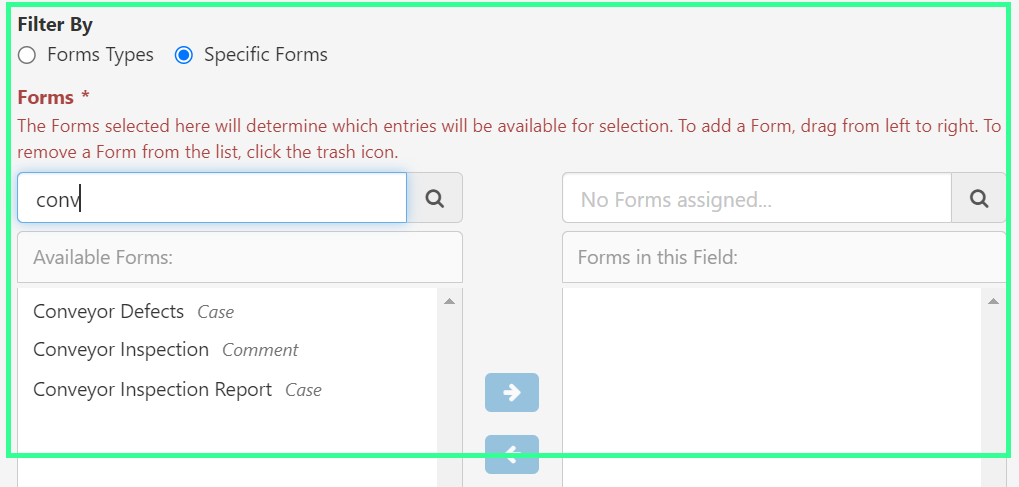Click the Case tag beside Conveyor Defects
Image resolution: width=1019 pixels, height=487 pixels.
(215, 312)
